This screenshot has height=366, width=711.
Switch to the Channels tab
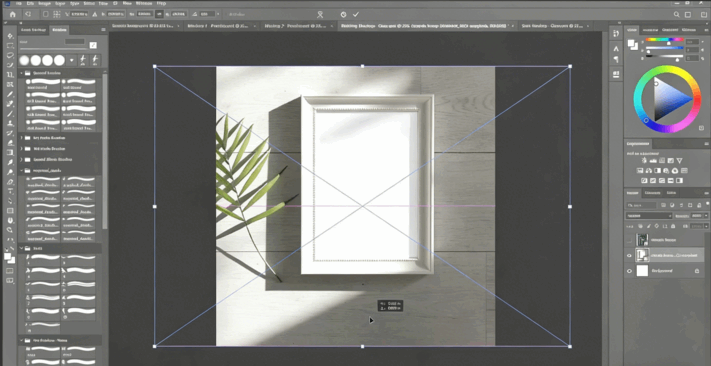click(x=652, y=193)
